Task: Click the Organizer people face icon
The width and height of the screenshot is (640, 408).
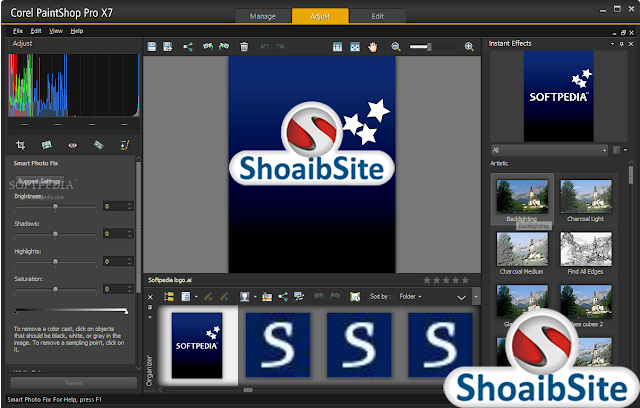Action: click(244, 297)
